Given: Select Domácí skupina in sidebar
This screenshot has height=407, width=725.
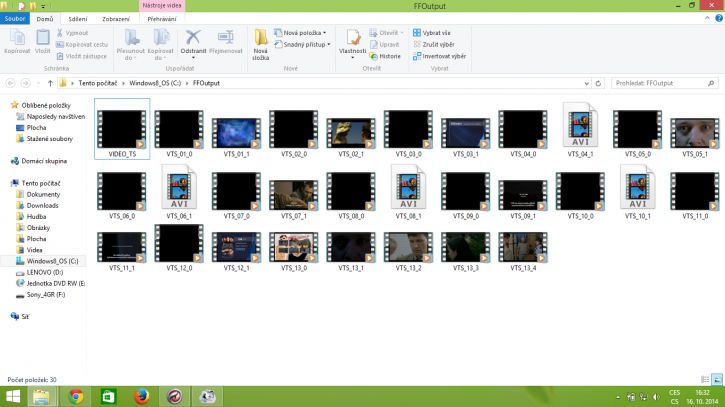Looking at the screenshot, I should (x=44, y=161).
